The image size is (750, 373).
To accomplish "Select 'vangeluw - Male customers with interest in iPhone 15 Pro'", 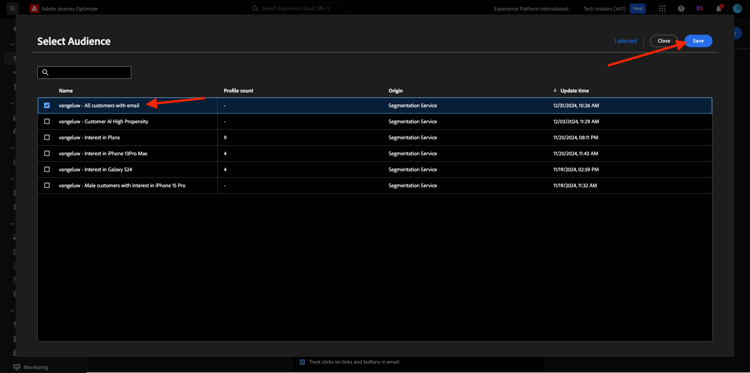I will click(x=122, y=185).
